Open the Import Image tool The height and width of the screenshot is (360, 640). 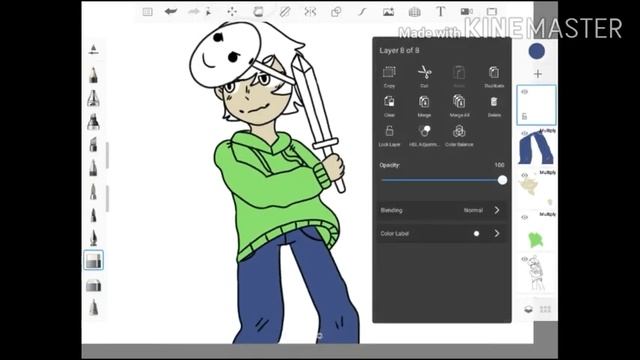point(388,12)
